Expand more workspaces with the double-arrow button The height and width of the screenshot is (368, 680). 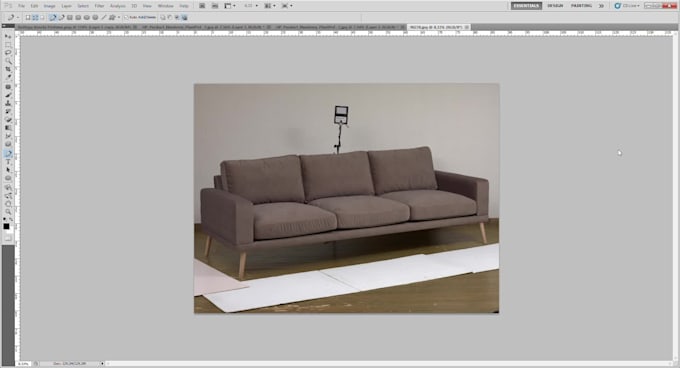601,6
